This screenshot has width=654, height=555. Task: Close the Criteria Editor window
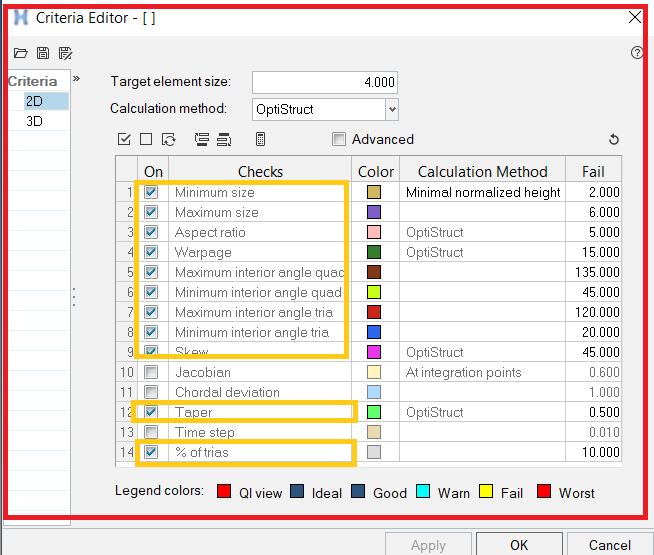click(x=635, y=17)
